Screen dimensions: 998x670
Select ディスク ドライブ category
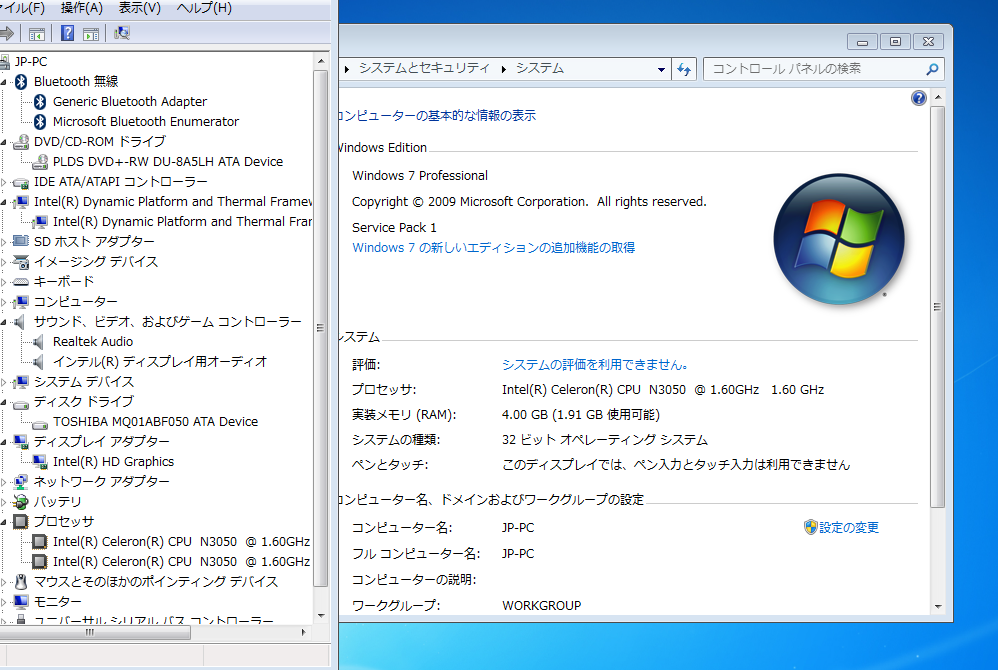83,401
